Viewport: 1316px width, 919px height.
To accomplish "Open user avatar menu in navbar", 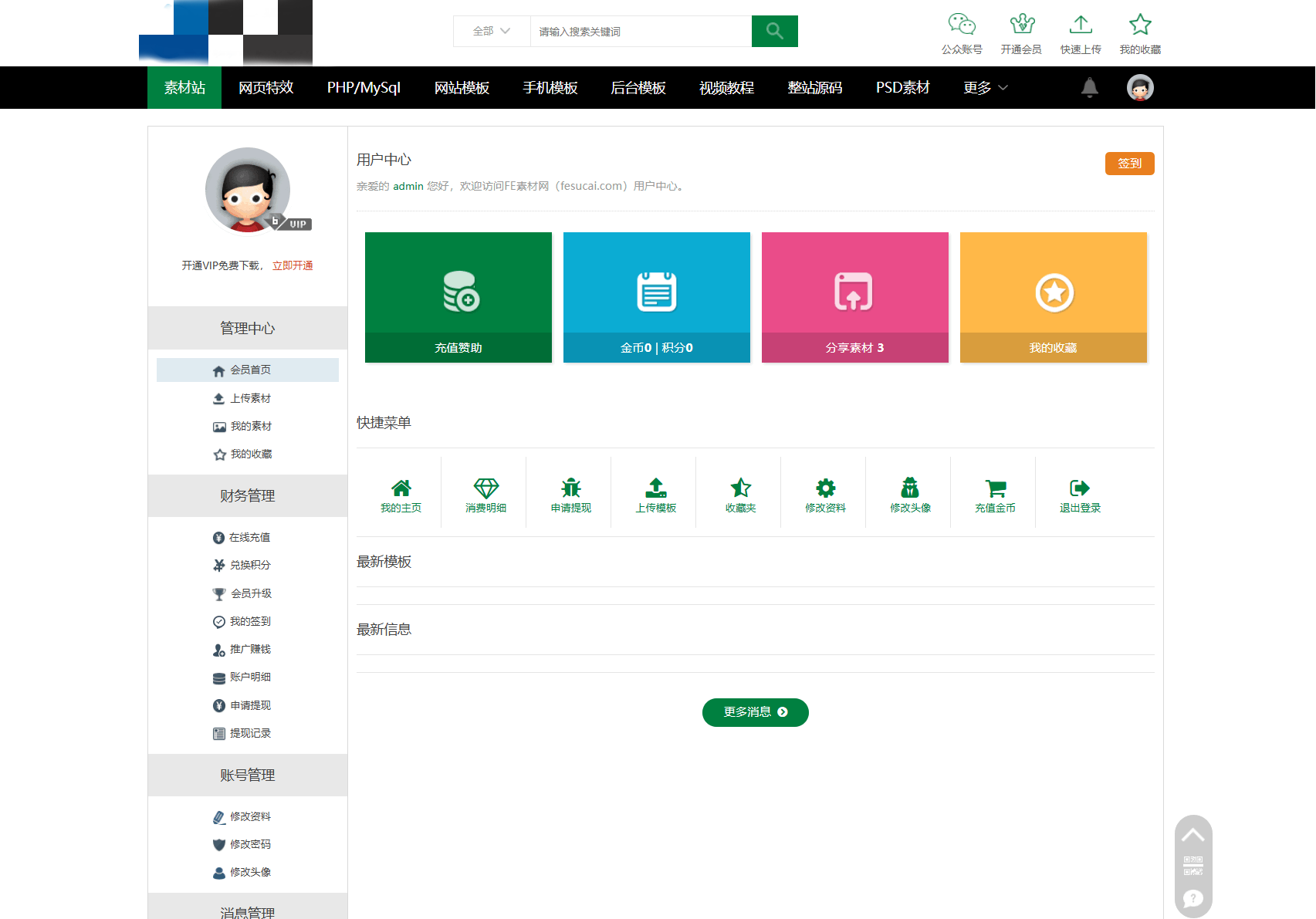I will (1140, 88).
